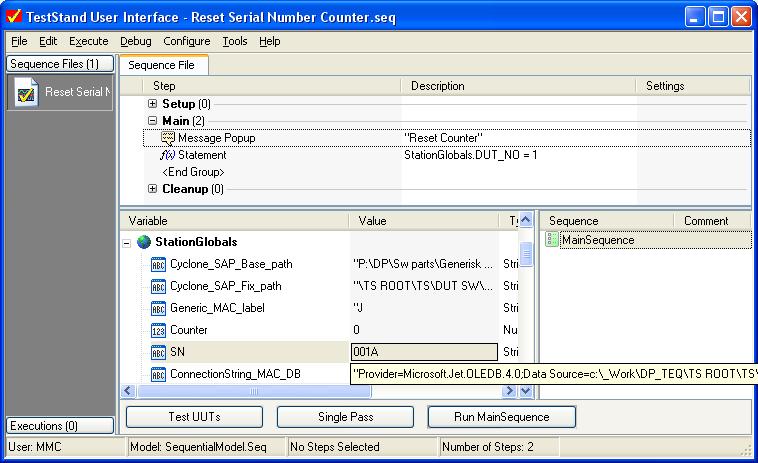758x463 pixels.
Task: Open the Configure menu
Action: tap(187, 42)
